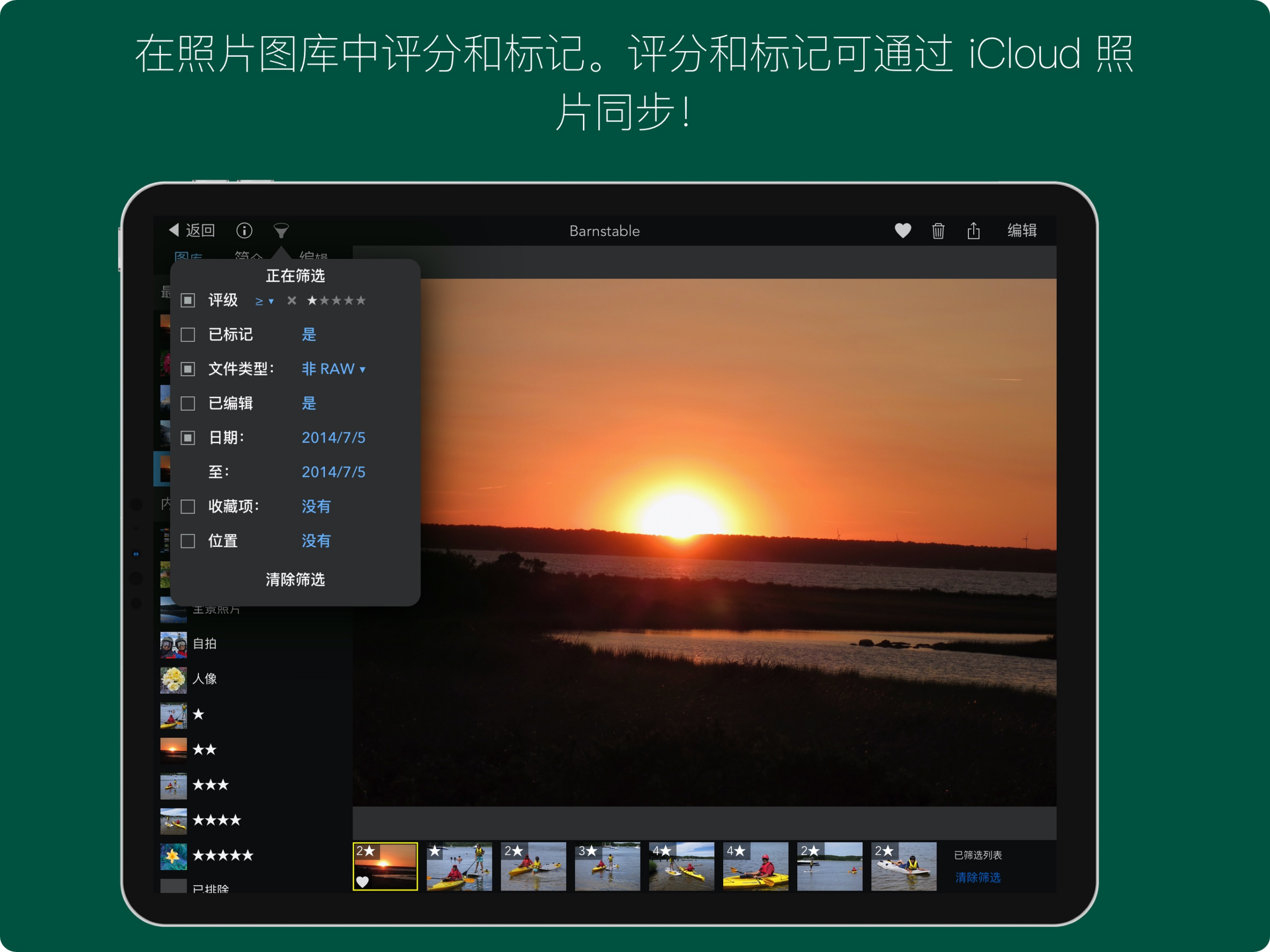Select the 3-star kayak thumbnail
Image resolution: width=1270 pixels, height=952 pixels.
pyautogui.click(x=607, y=867)
